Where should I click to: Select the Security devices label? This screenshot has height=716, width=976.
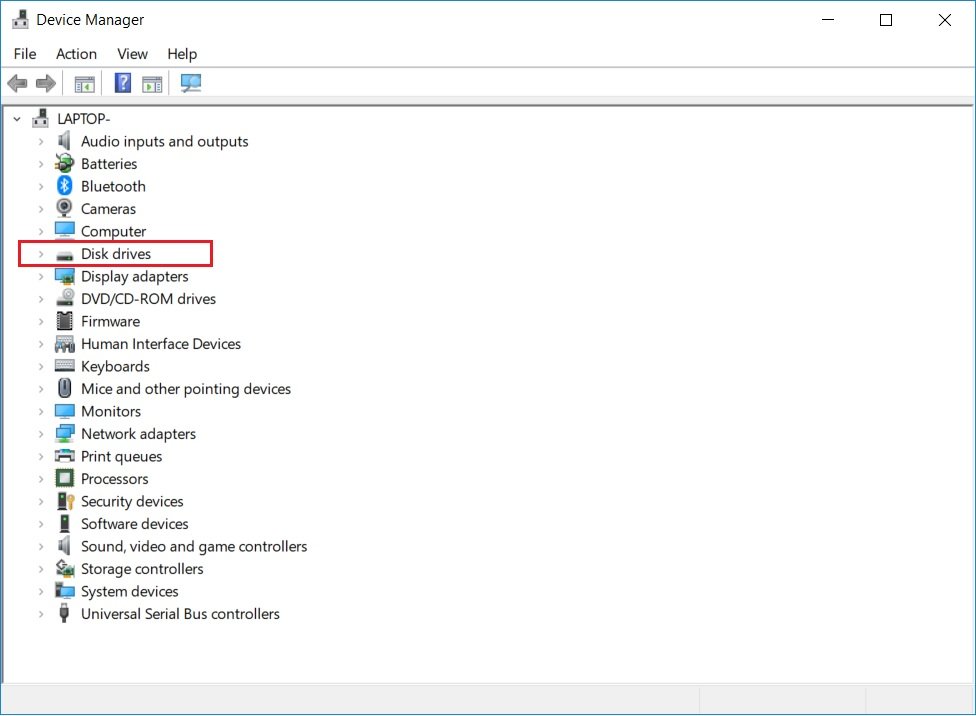[132, 501]
